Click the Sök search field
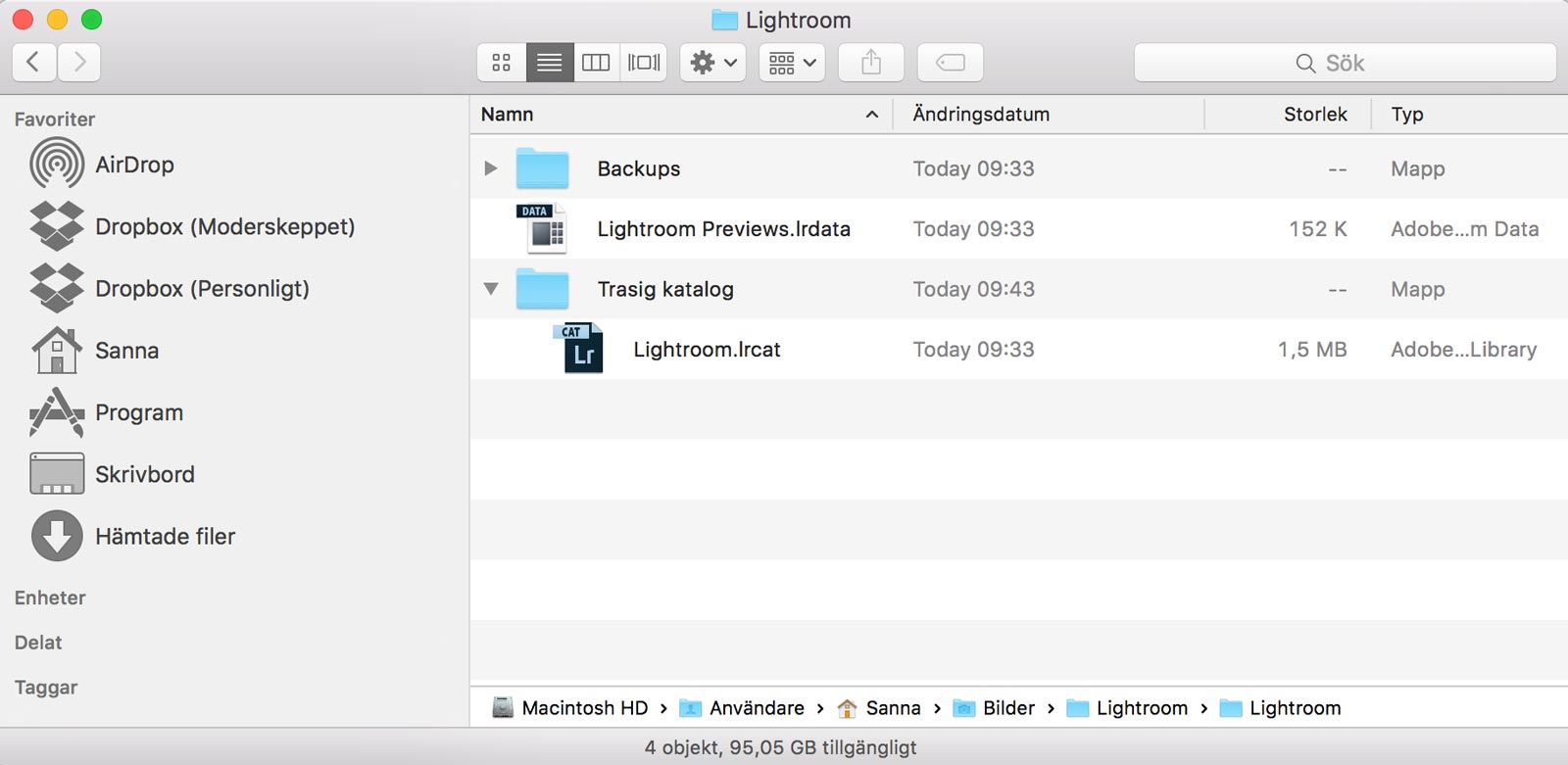 pos(1345,63)
